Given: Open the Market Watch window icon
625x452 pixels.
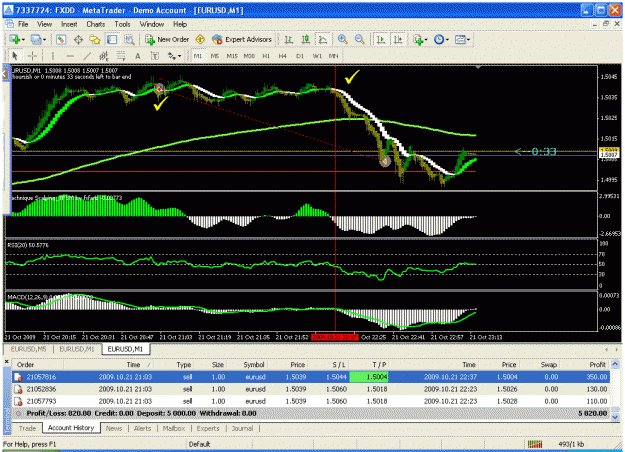Looking at the screenshot, I should pyautogui.click(x=61, y=39).
